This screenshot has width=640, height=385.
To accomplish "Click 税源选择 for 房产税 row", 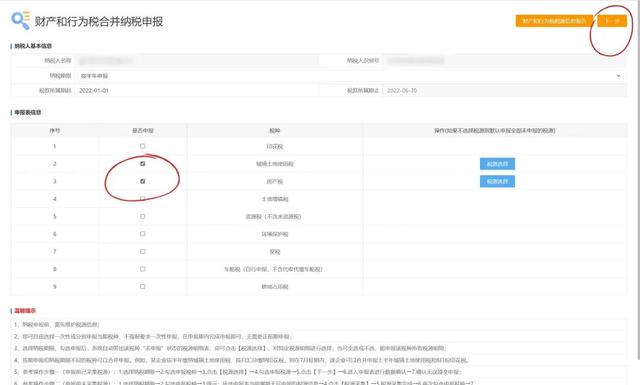I will pyautogui.click(x=497, y=181).
